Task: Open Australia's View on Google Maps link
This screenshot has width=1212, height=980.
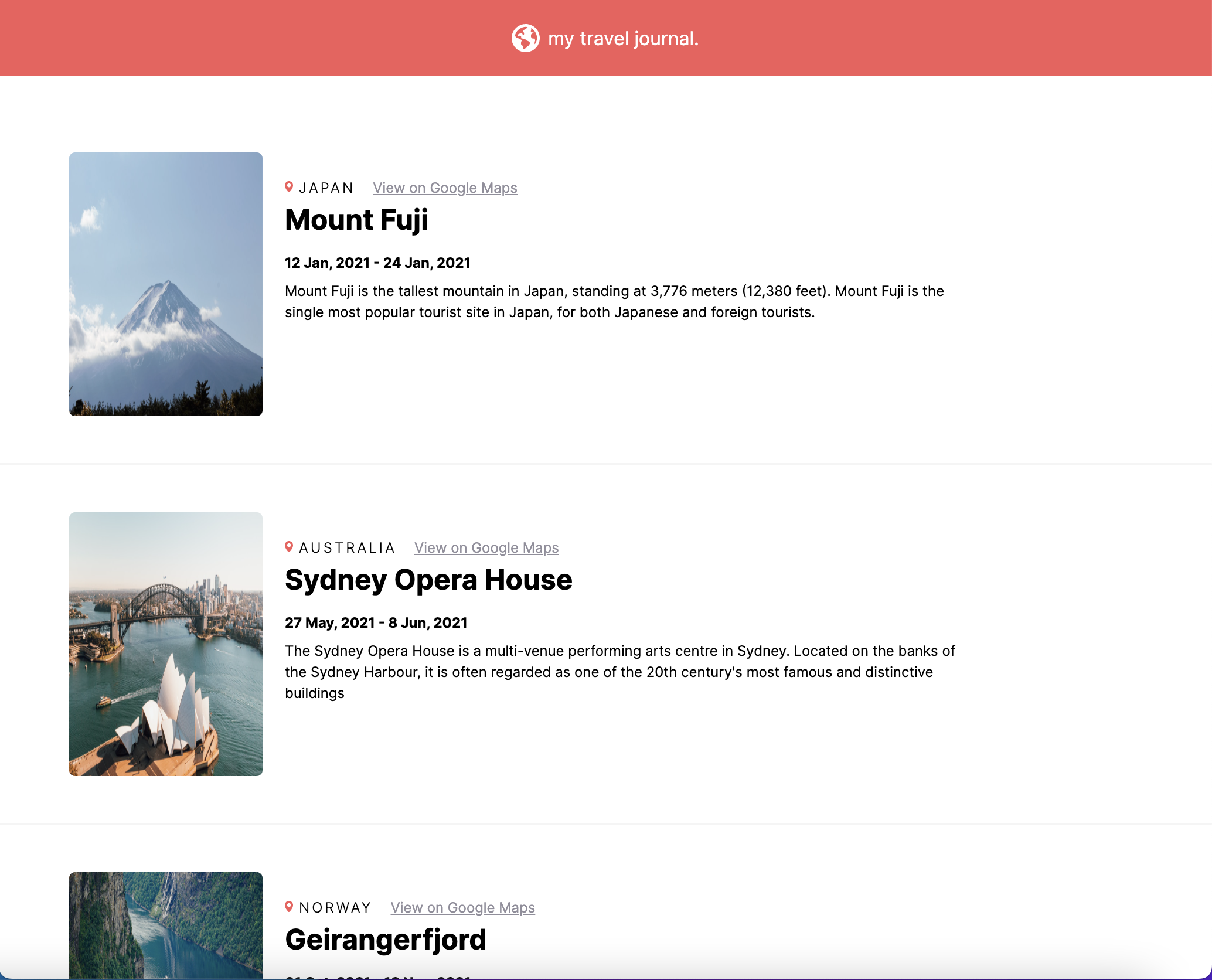Action: click(x=486, y=548)
